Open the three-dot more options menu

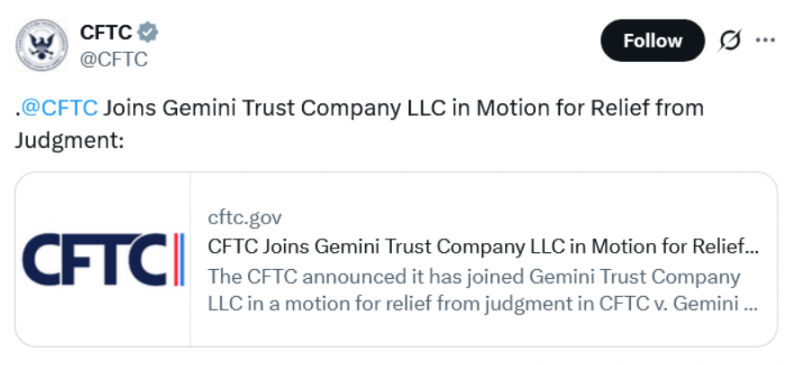tap(765, 40)
